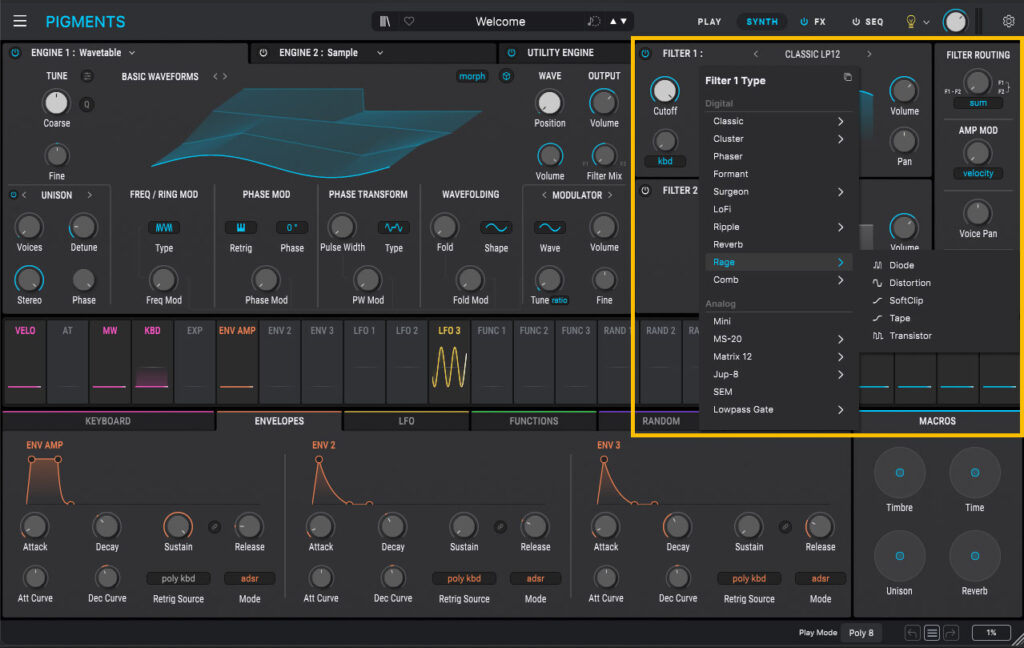Toggle Filter 2 power button

coord(645,191)
